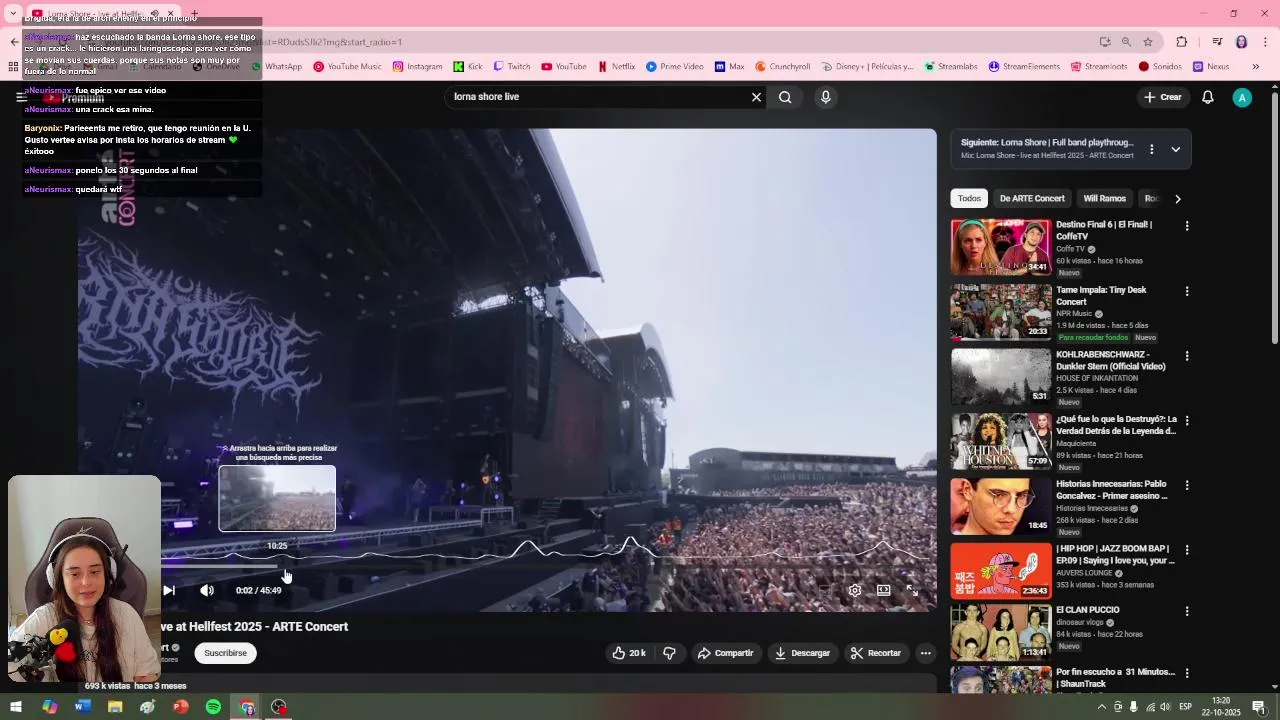1280x720 pixels.
Task: Open Tame Impala Tiny Desk thumbnail
Action: 1001,312
